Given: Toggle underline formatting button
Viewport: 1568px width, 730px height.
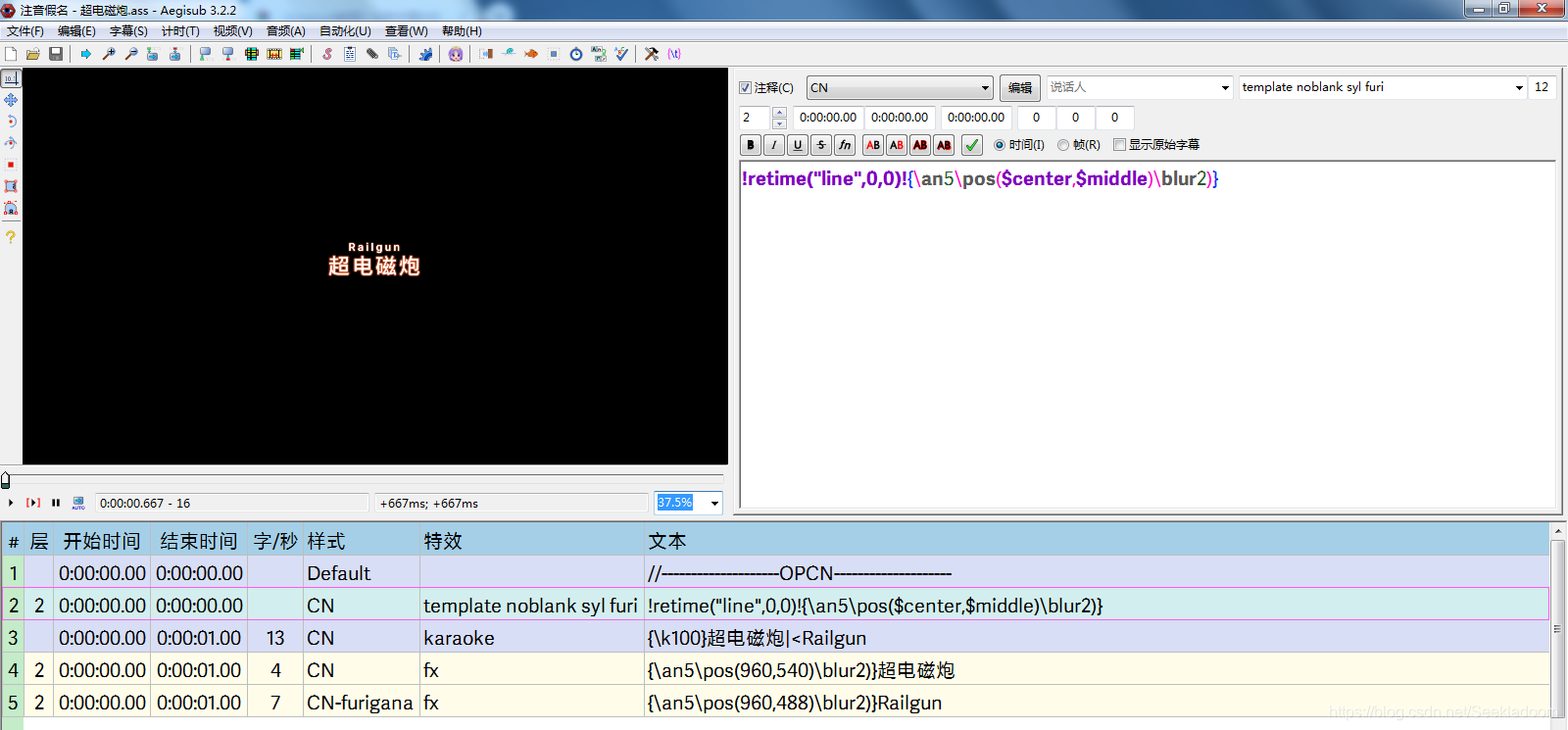Looking at the screenshot, I should 798,145.
